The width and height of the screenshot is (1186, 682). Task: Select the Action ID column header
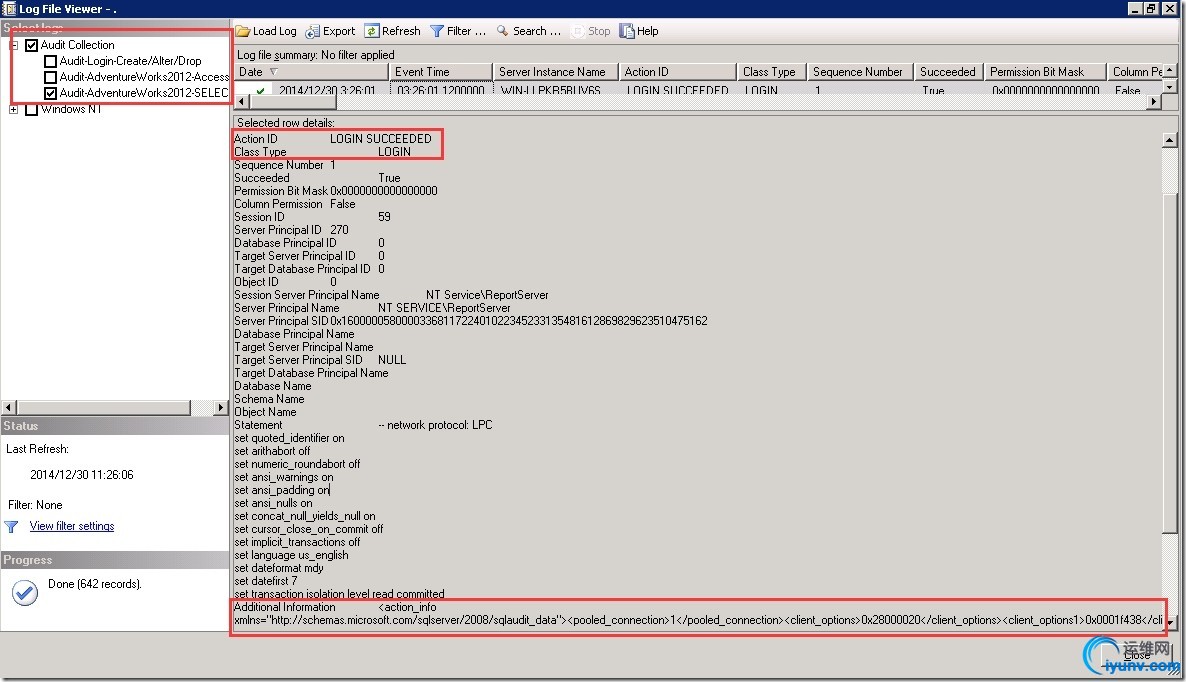tap(677, 72)
